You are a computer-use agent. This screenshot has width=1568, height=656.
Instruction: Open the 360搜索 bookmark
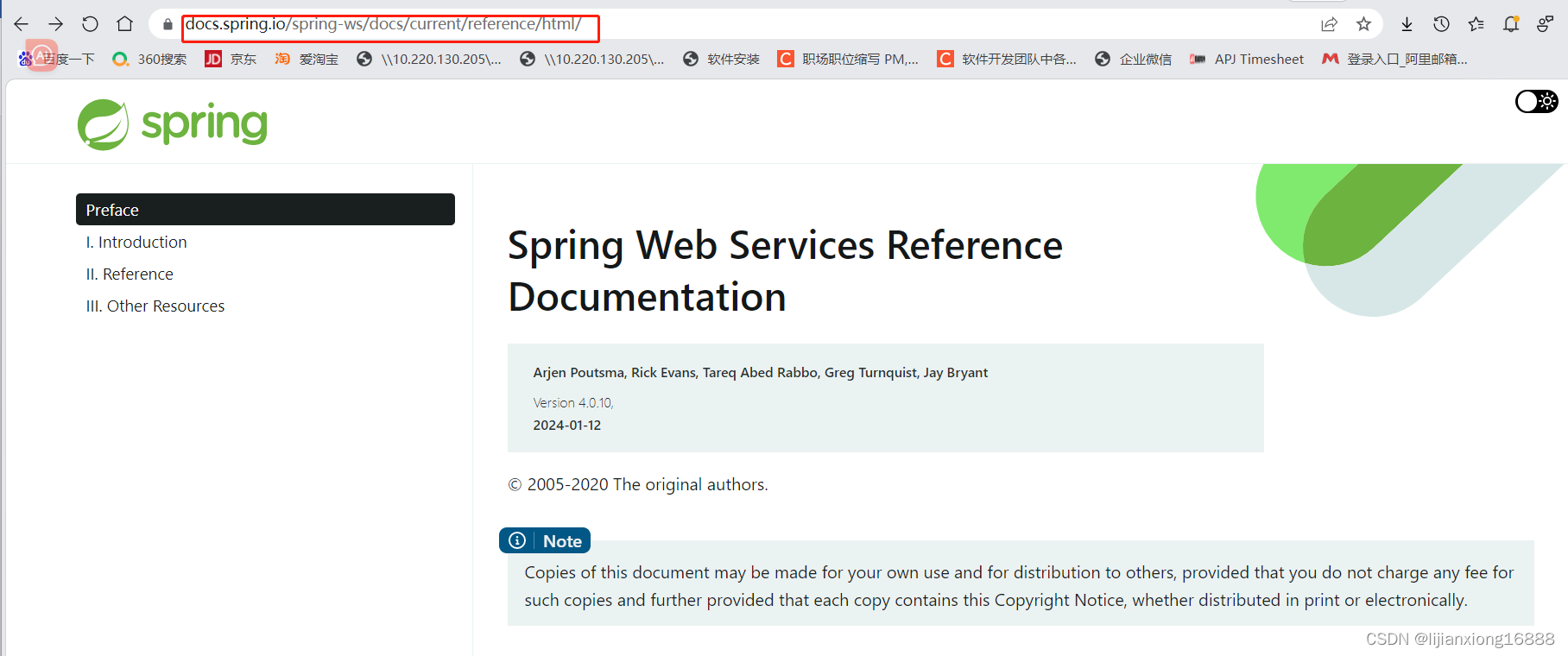(x=149, y=59)
